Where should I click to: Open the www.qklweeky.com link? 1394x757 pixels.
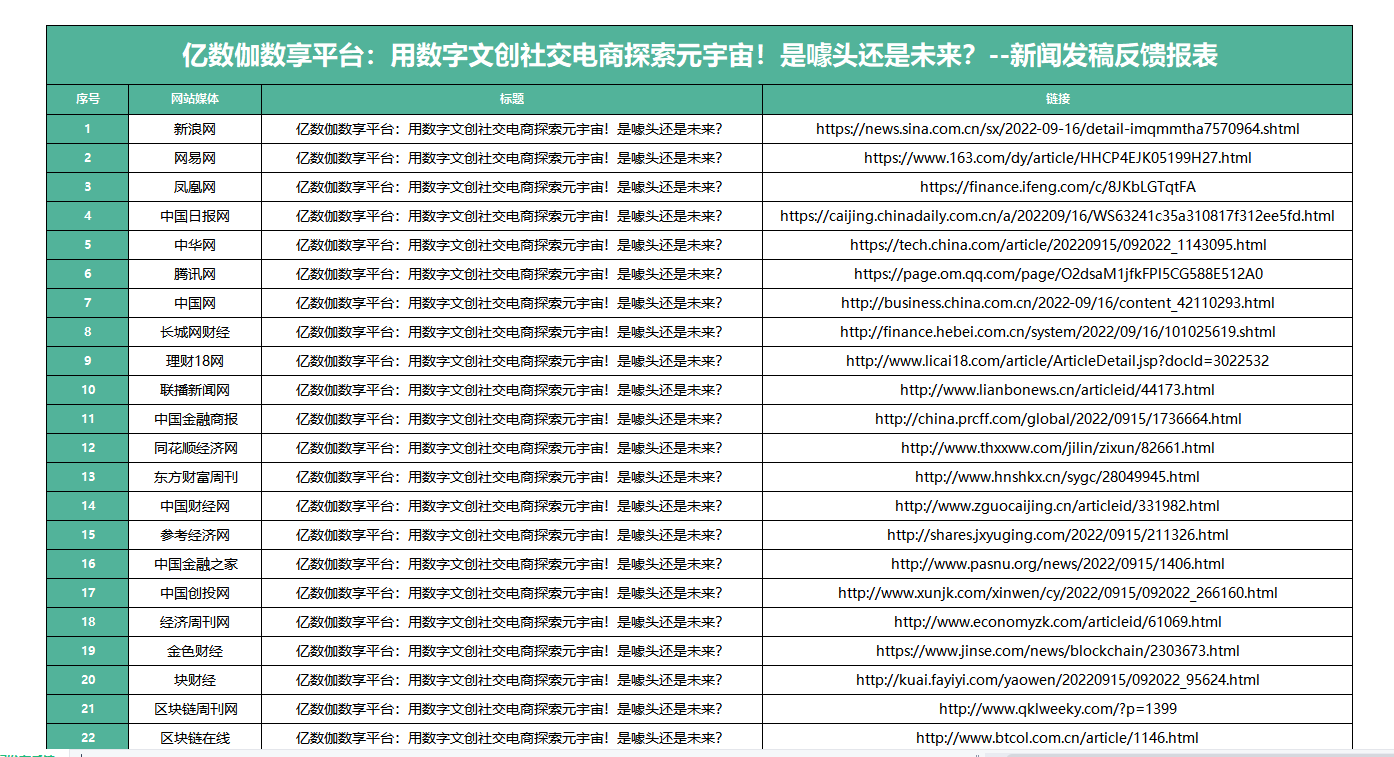[x=1057, y=709]
